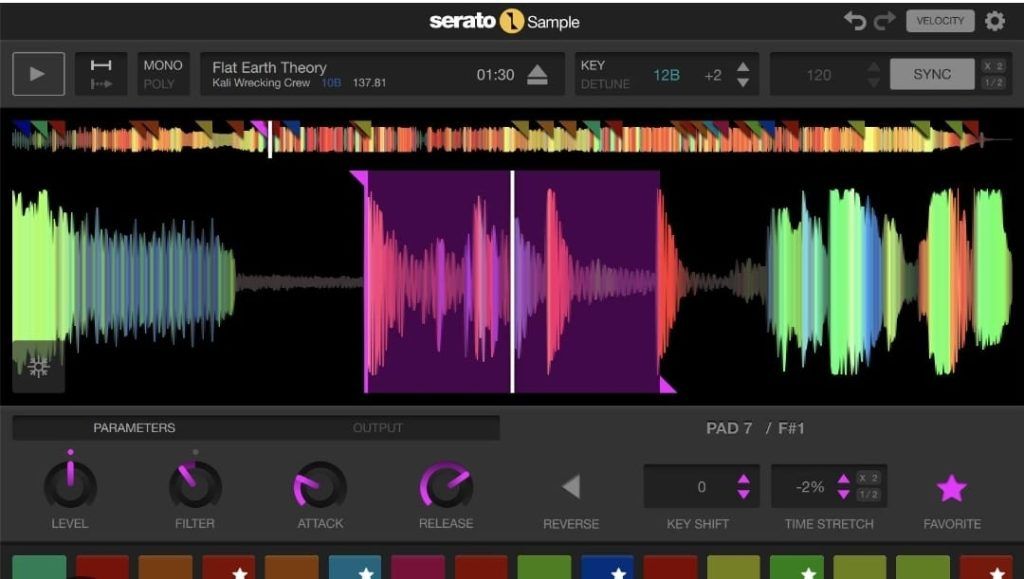Click the redo arrow icon
This screenshot has width=1024, height=579.
point(884,21)
